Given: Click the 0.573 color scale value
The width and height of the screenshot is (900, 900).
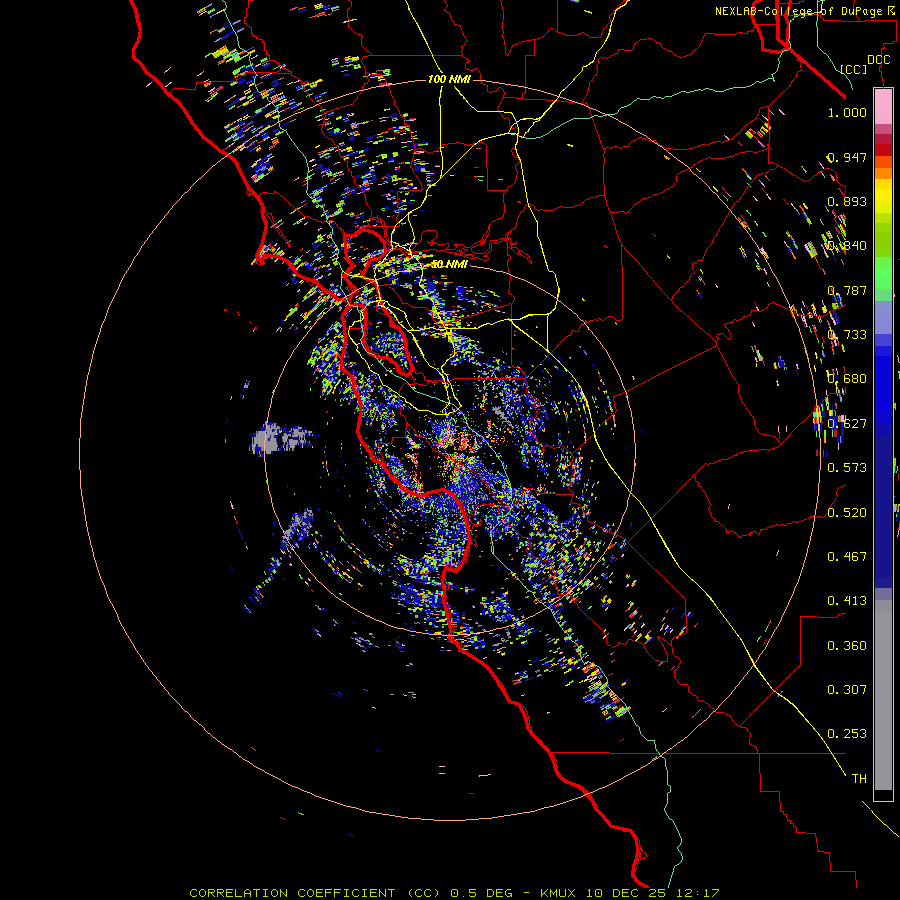Looking at the screenshot, I should coord(847,468).
